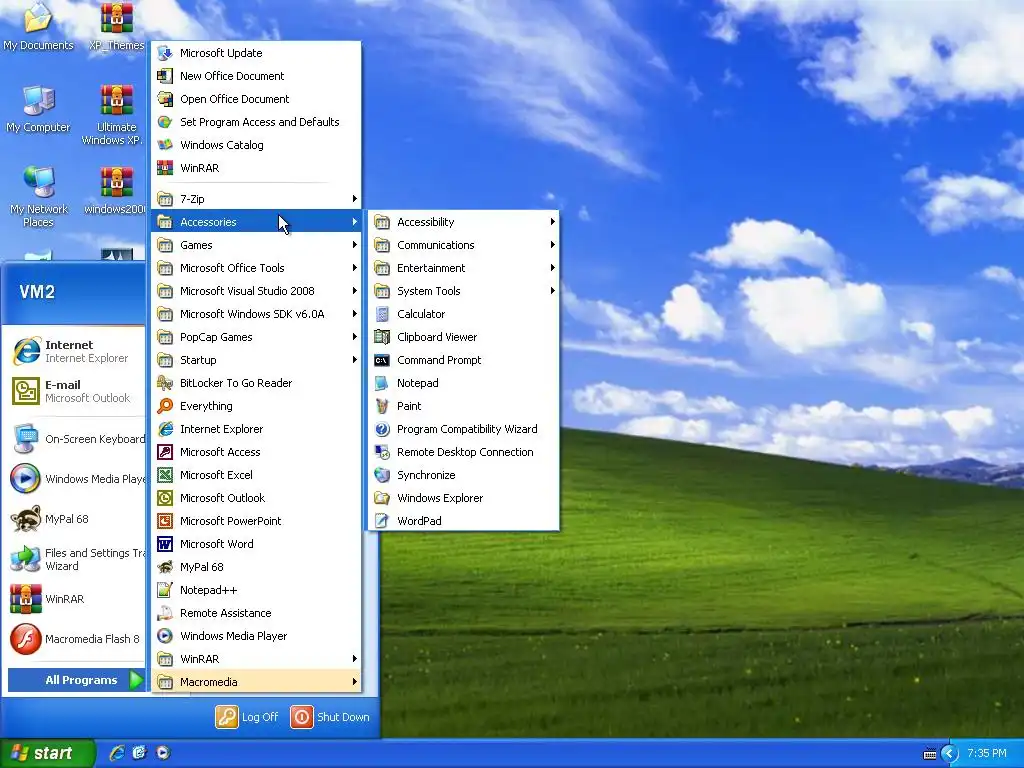
Task: Click system tray expand arrow
Action: point(949,754)
